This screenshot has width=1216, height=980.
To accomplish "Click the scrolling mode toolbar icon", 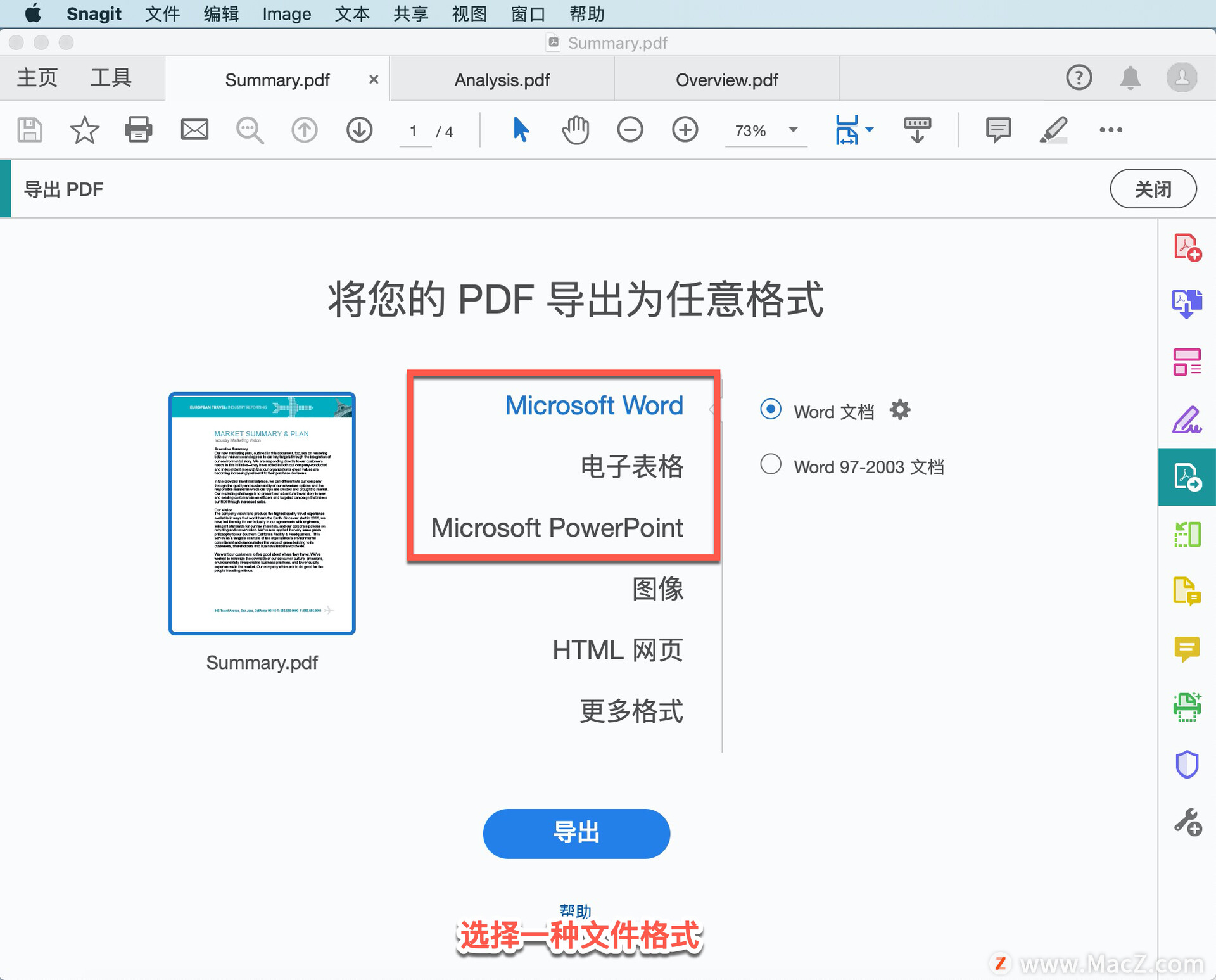I will (x=917, y=130).
